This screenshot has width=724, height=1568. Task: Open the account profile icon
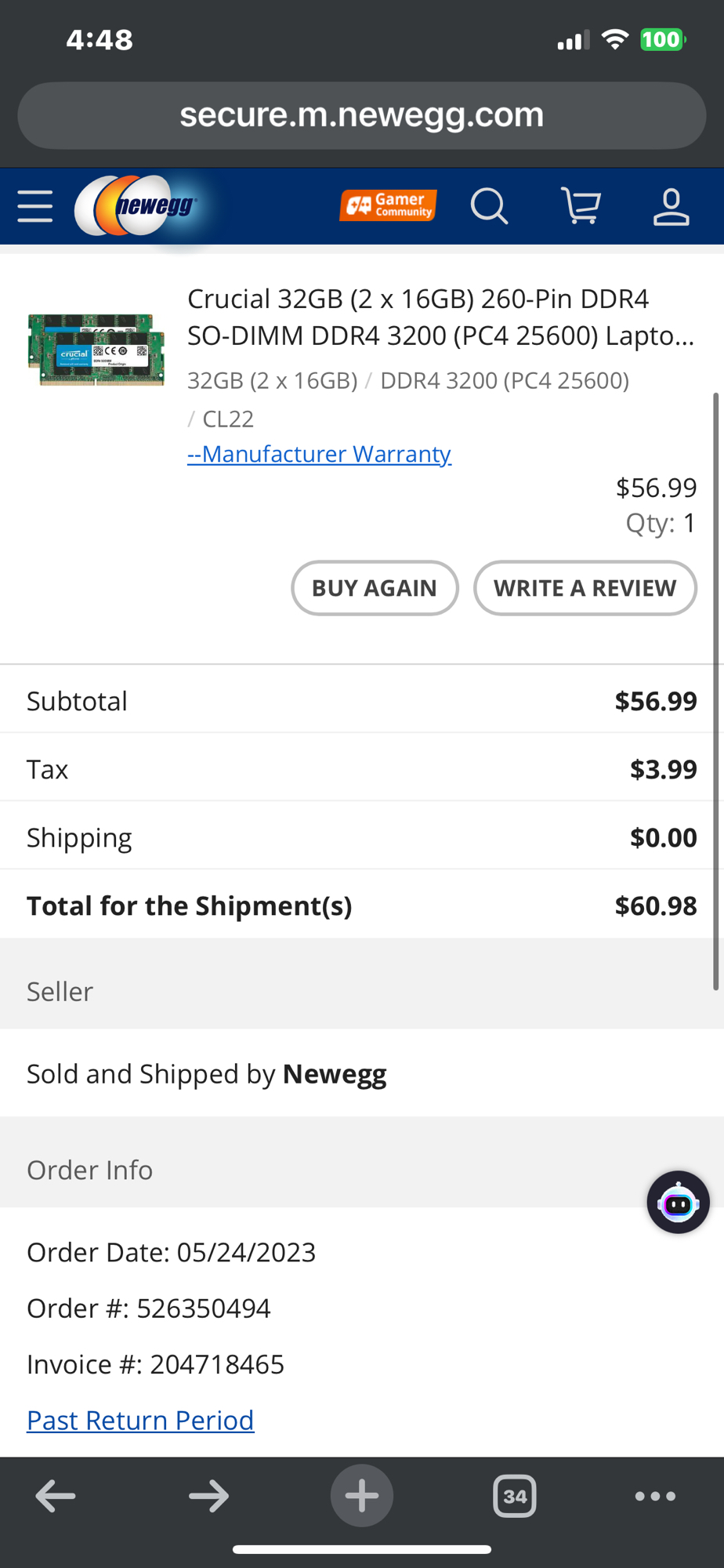click(x=671, y=206)
